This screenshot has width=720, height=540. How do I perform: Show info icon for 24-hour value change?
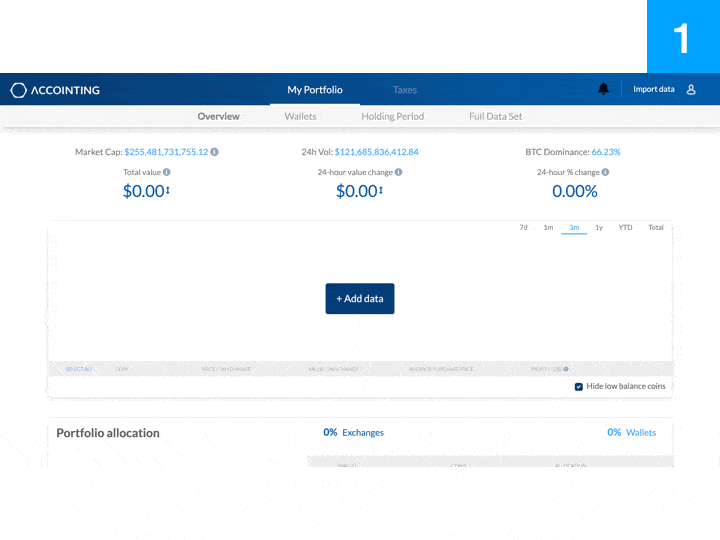(x=399, y=172)
